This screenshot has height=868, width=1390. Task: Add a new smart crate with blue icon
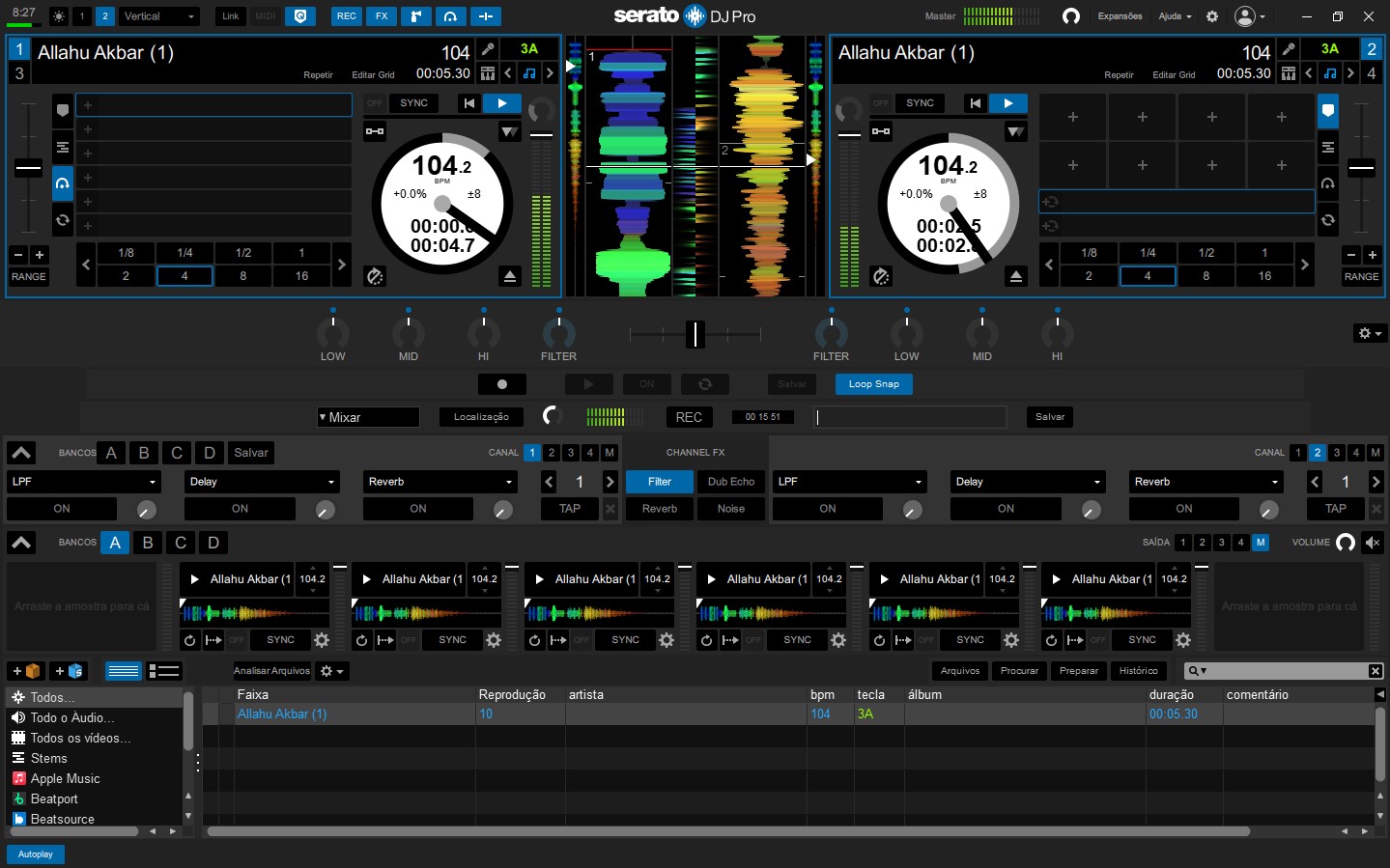68,671
